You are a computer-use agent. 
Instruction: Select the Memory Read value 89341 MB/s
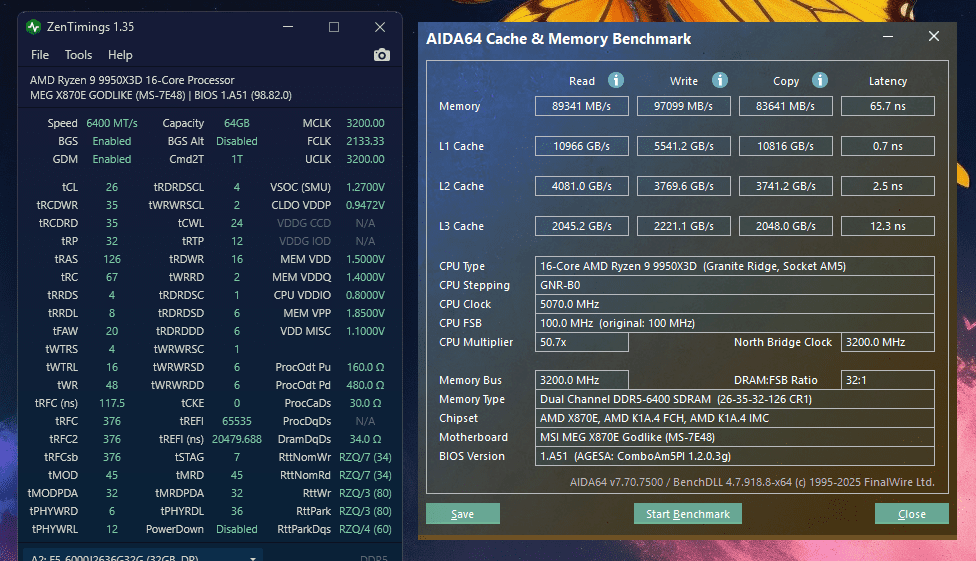coord(581,106)
